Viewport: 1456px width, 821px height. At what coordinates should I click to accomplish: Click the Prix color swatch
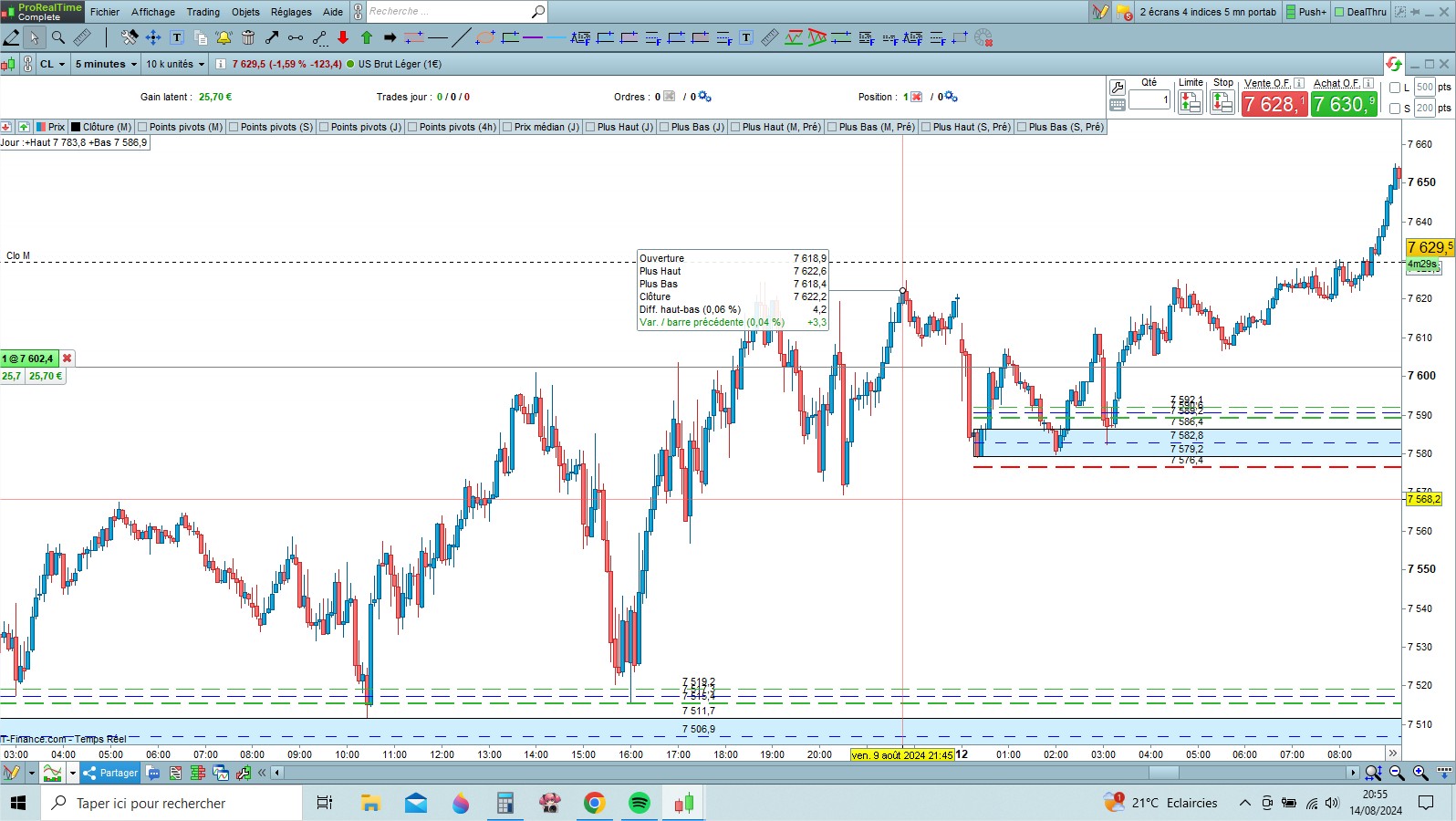coord(41,127)
